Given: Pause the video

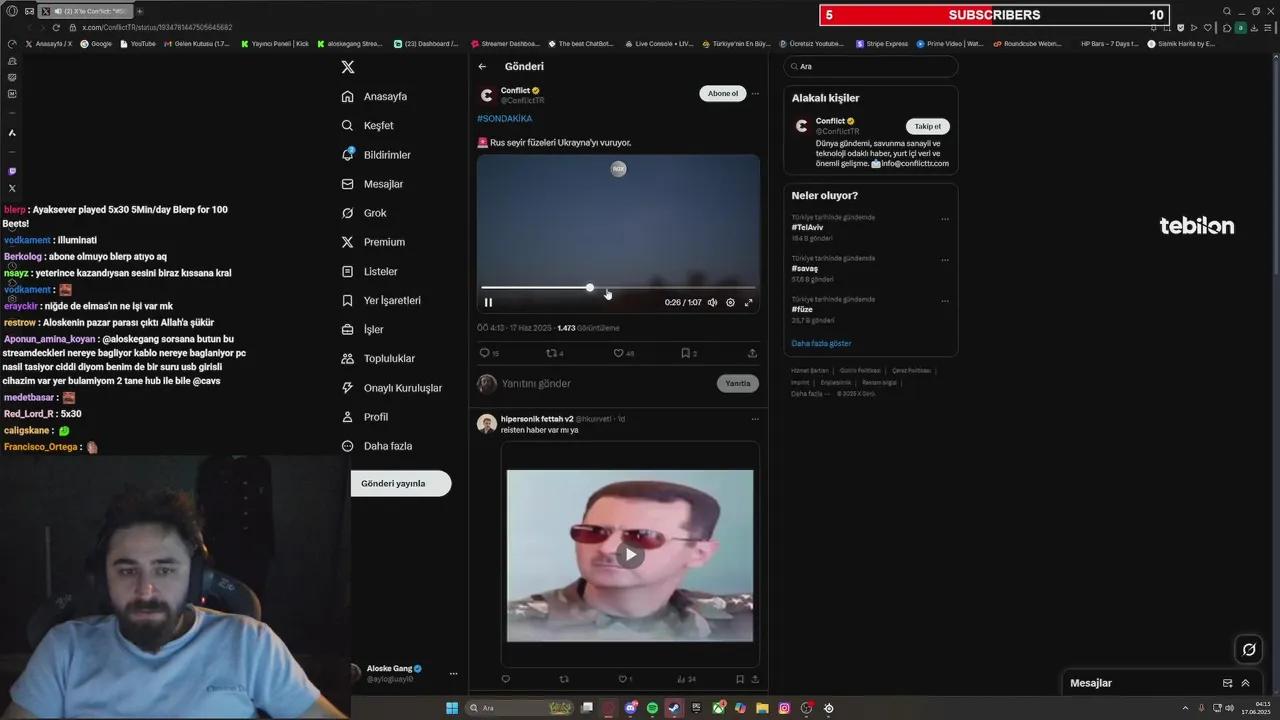Looking at the screenshot, I should tap(489, 302).
